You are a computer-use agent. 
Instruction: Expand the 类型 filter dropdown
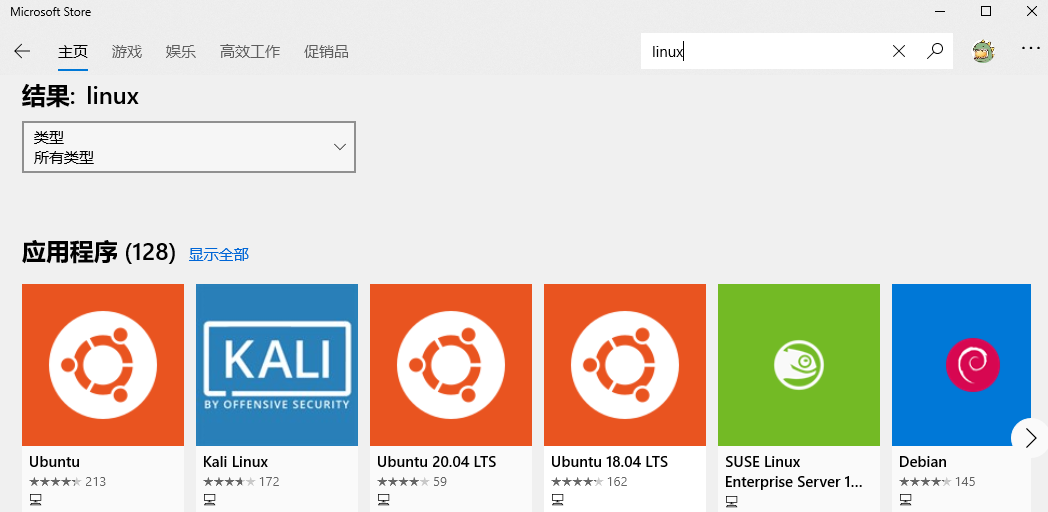tap(188, 147)
